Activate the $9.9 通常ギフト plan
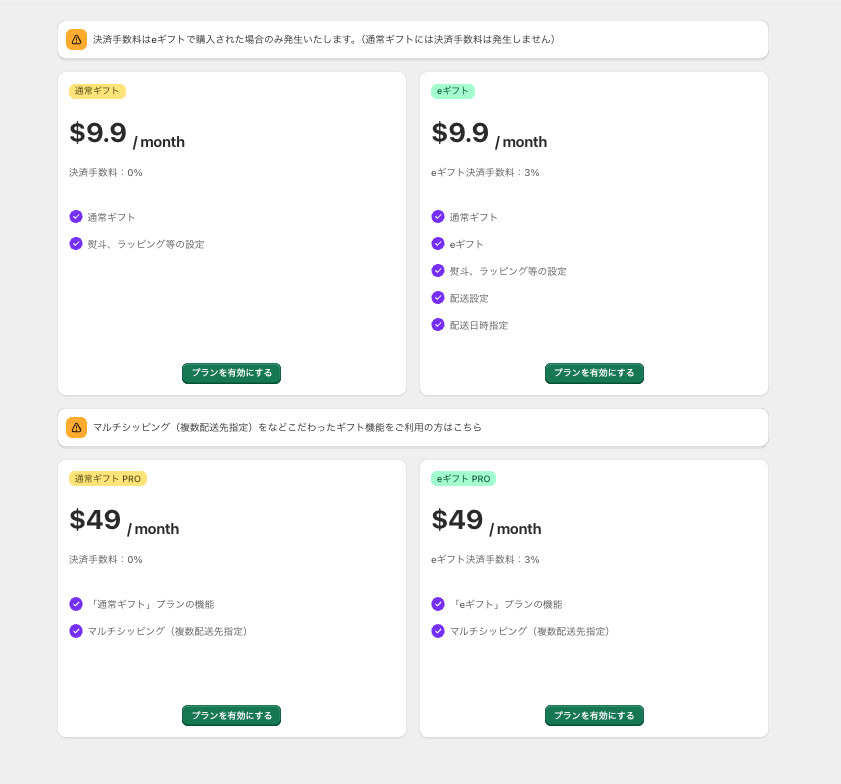 pyautogui.click(x=231, y=373)
